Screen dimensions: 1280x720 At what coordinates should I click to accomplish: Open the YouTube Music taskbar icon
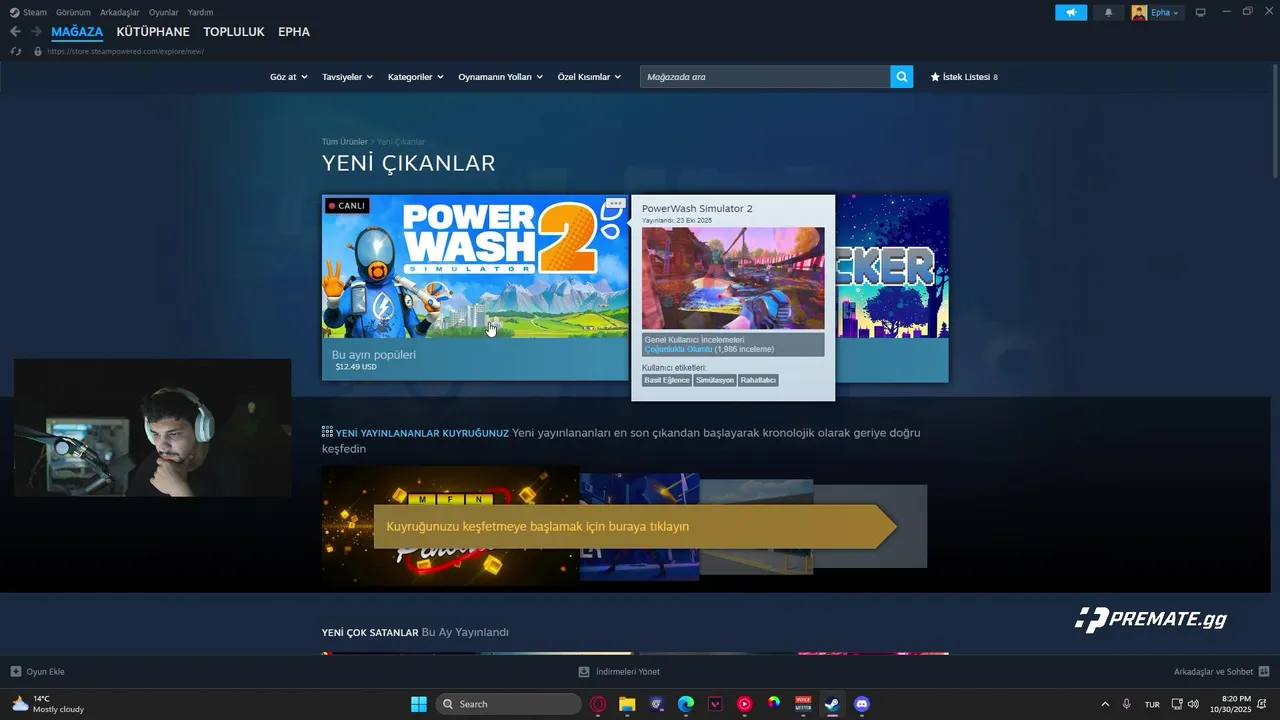pos(744,704)
